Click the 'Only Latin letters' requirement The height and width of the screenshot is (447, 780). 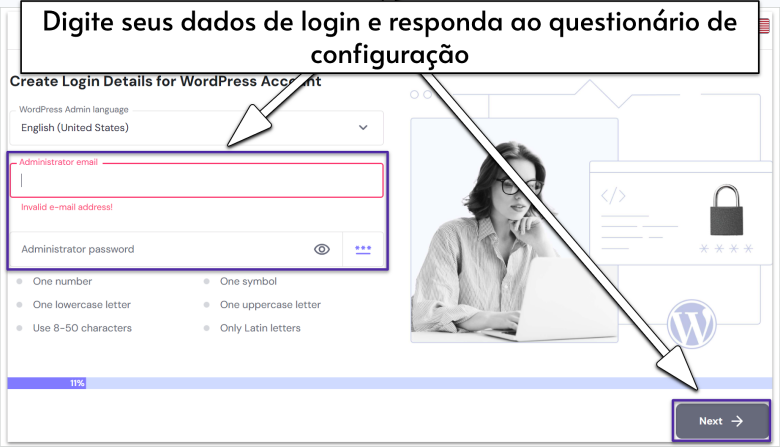[260, 328]
